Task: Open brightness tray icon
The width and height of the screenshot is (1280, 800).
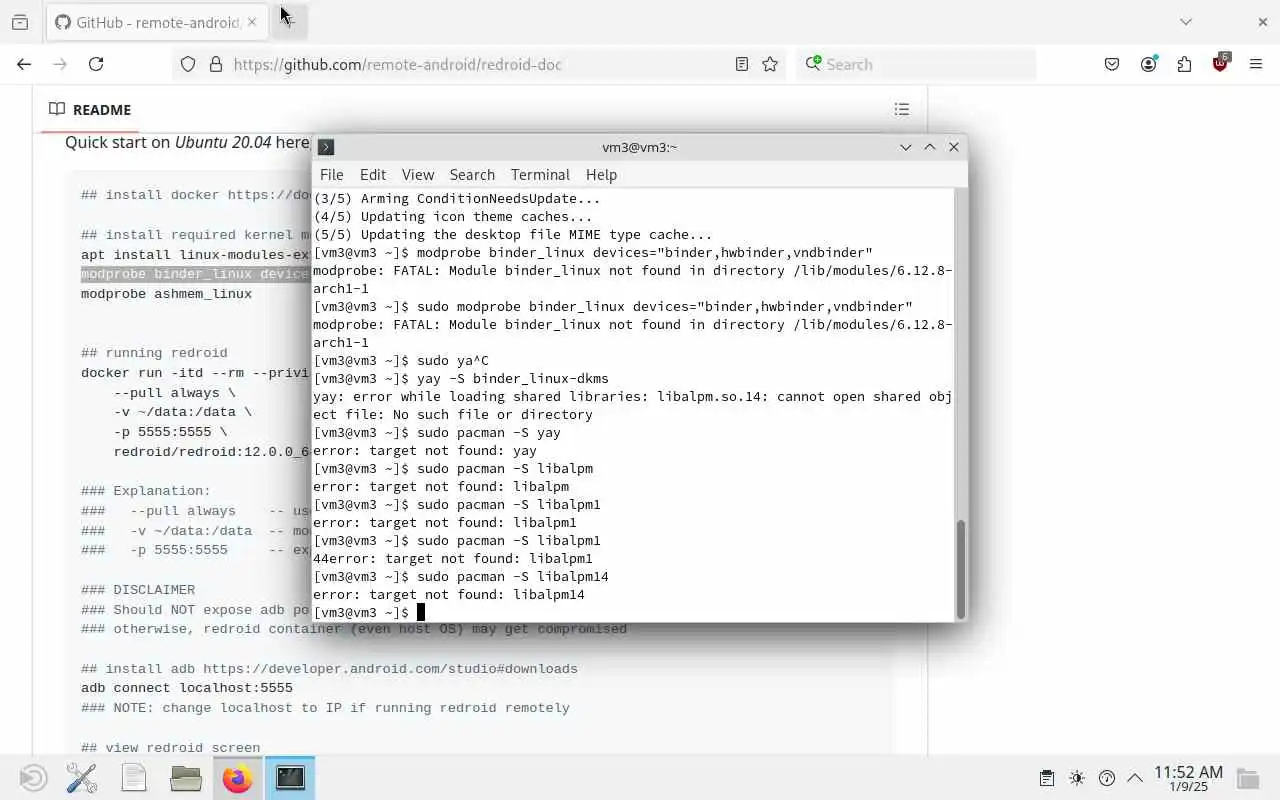Action: click(1077, 778)
